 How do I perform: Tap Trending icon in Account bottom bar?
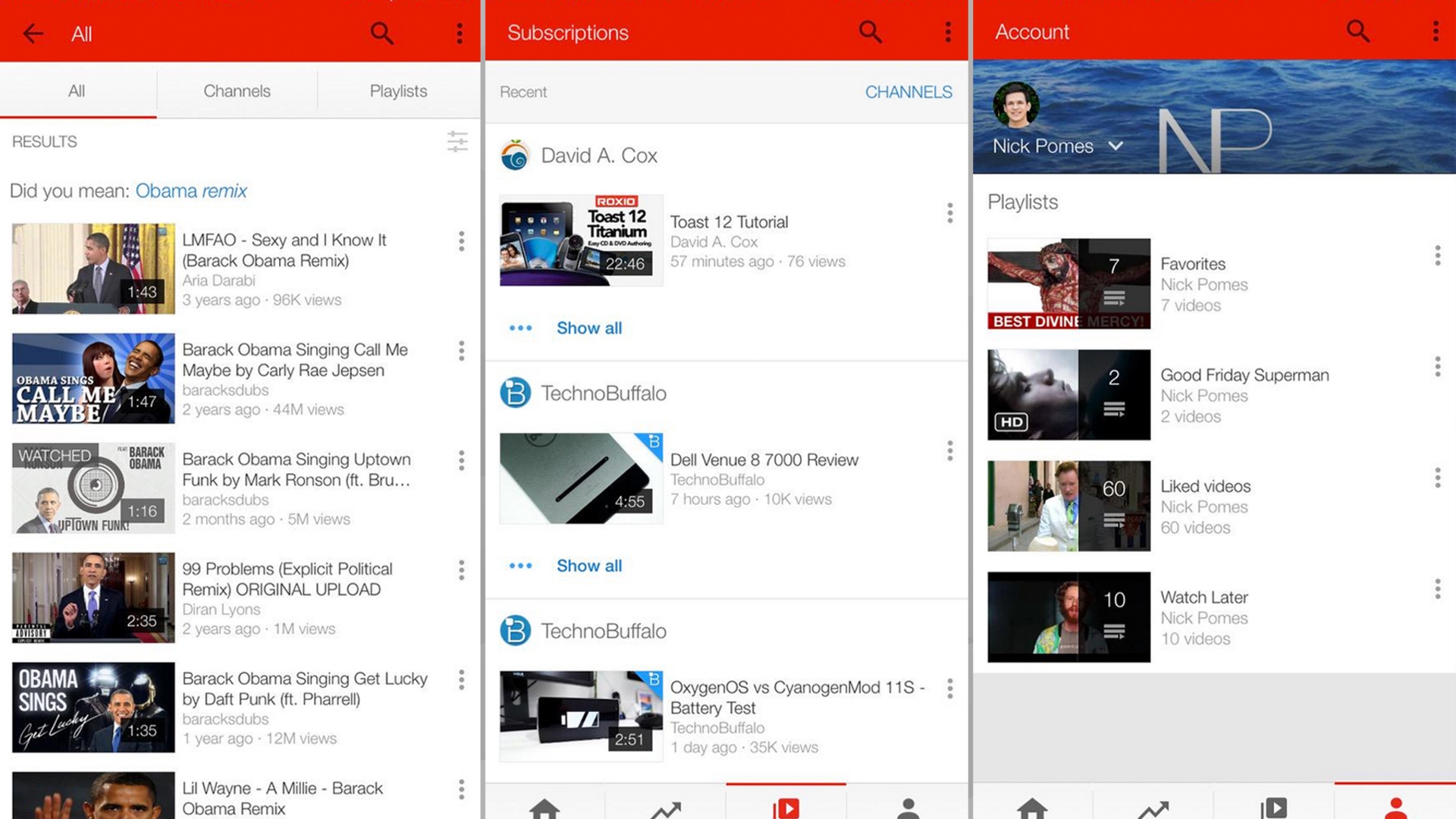[x=1153, y=810]
